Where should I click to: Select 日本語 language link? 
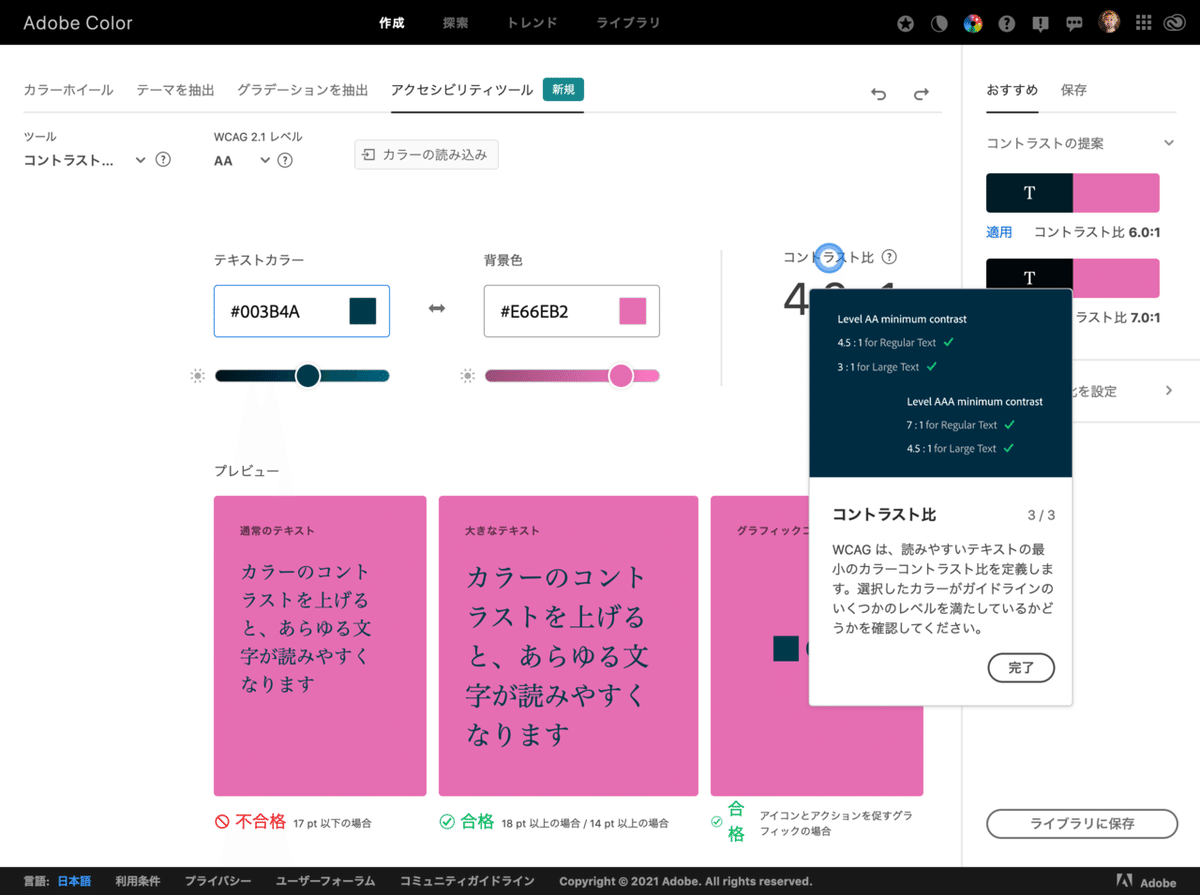[x=73, y=881]
